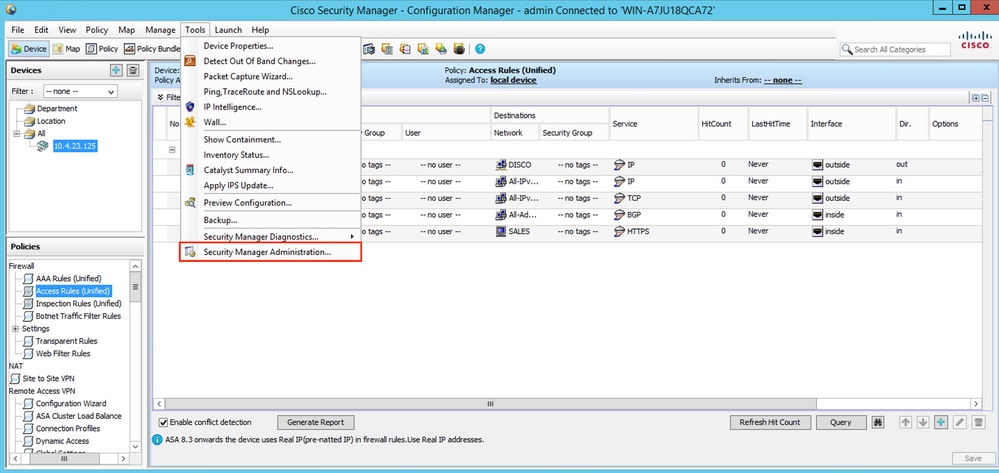Click Inherits From none link
Screen dimensions: 999x473
click(x=782, y=80)
